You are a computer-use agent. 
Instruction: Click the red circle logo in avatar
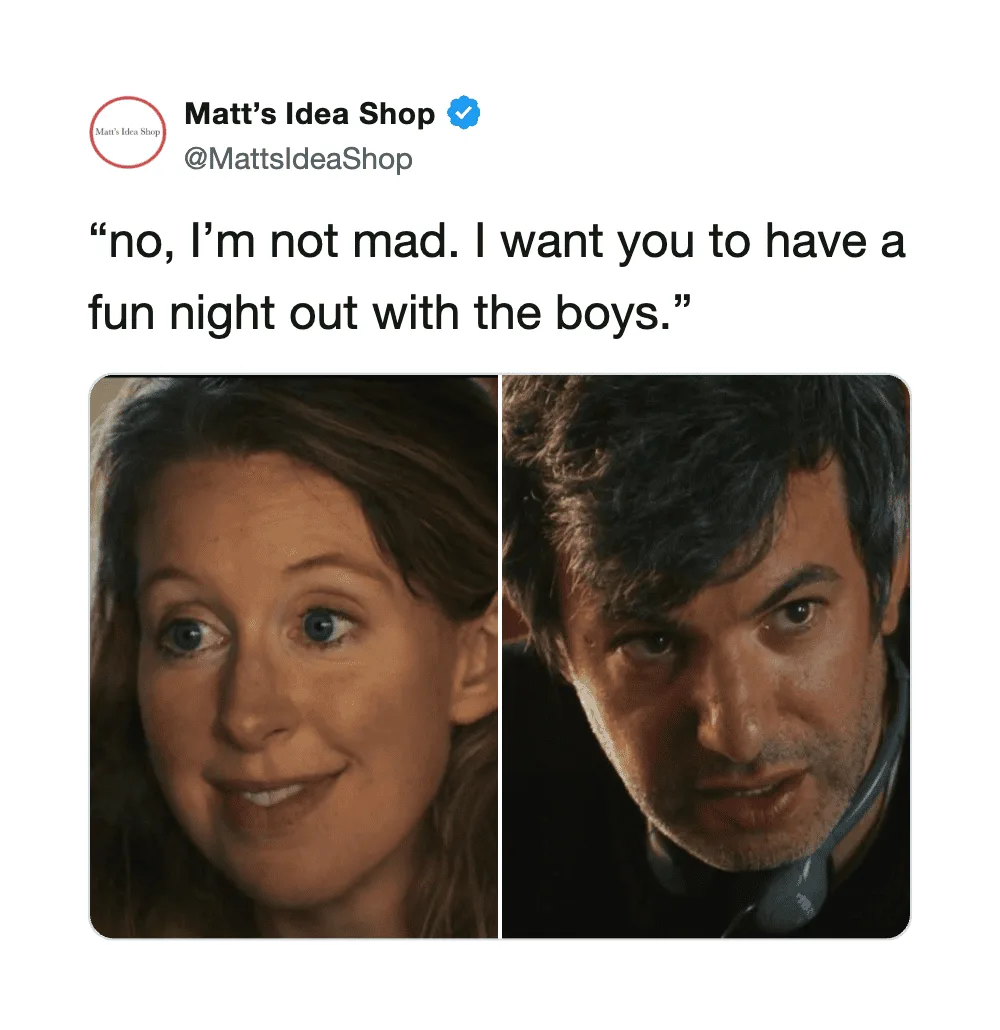tap(127, 132)
